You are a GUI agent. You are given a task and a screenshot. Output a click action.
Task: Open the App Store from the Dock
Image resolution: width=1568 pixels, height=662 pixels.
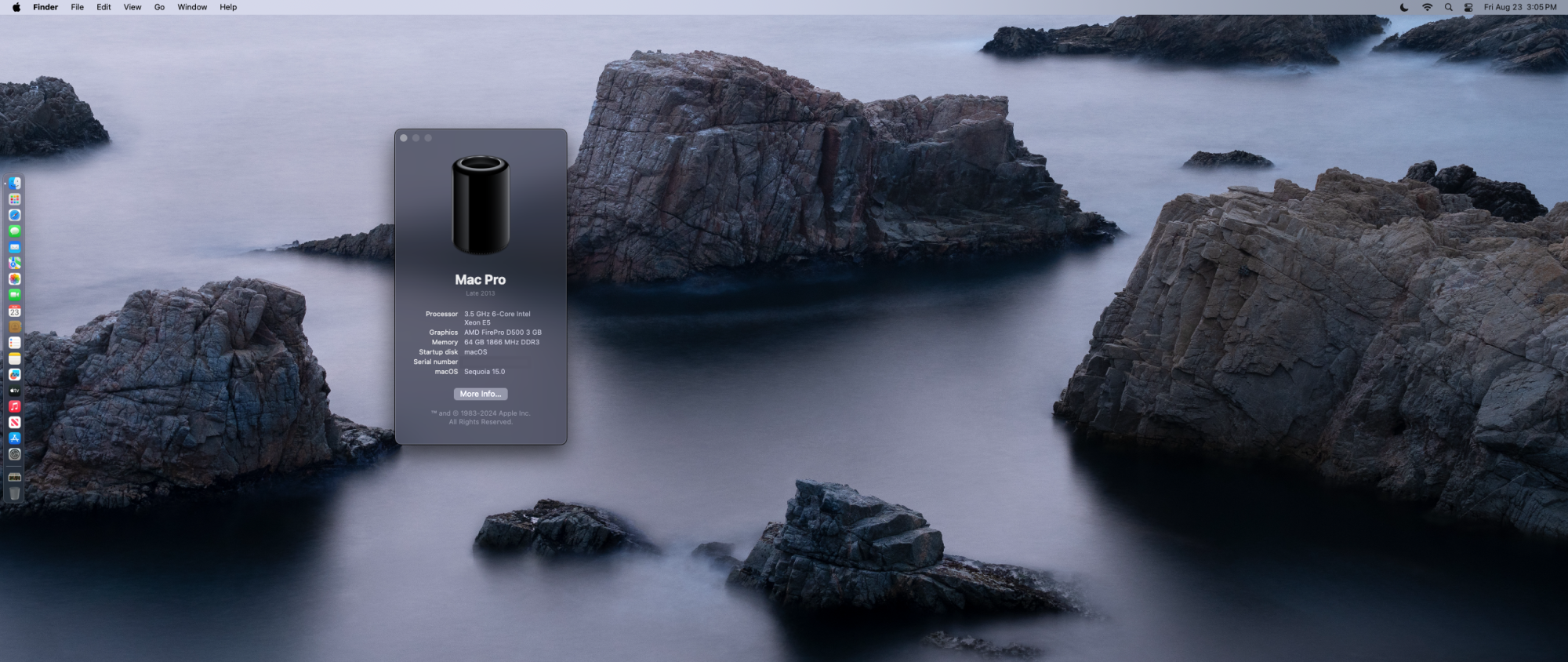[x=15, y=438]
